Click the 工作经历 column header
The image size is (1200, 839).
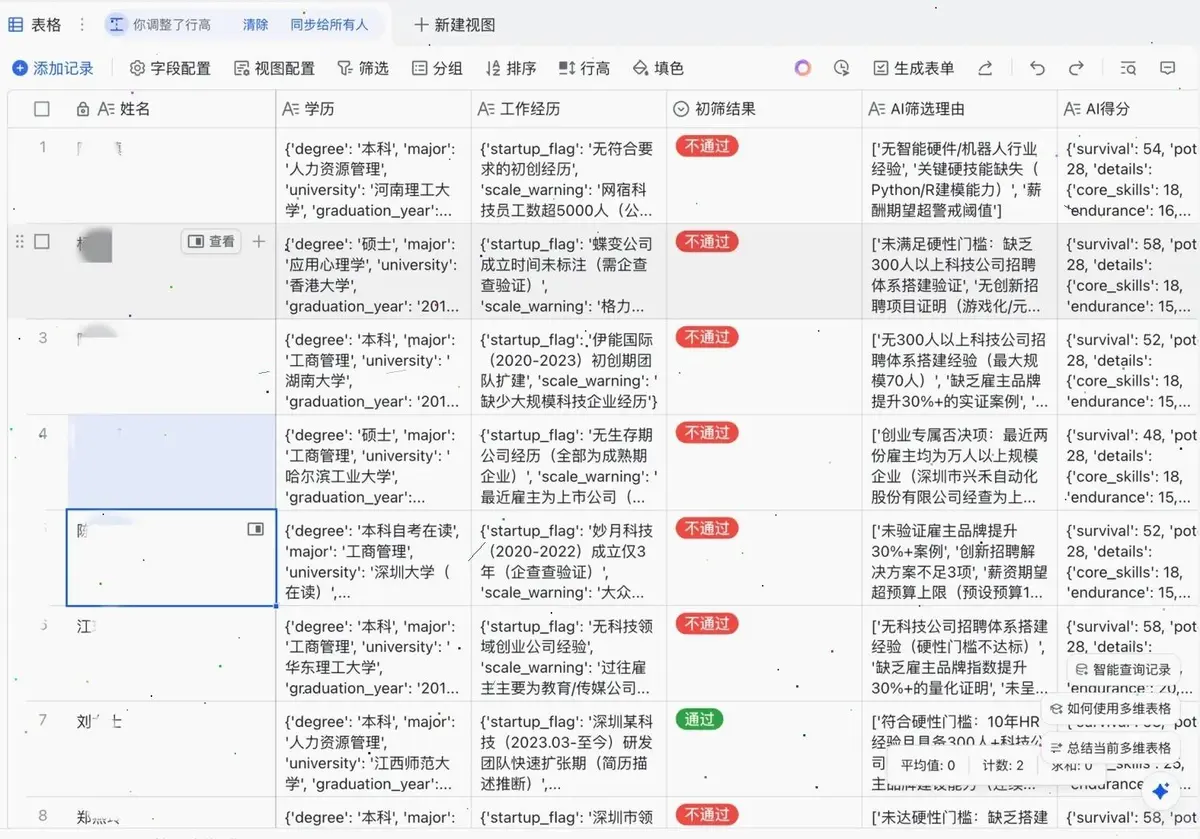569,108
